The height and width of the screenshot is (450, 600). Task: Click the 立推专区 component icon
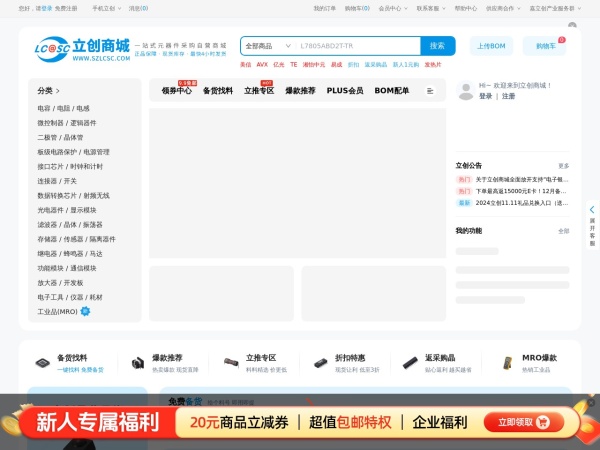click(x=231, y=362)
